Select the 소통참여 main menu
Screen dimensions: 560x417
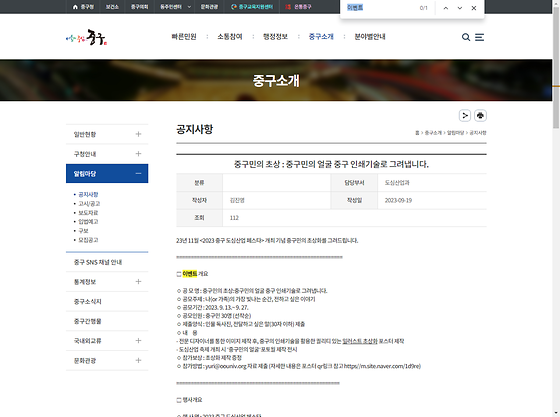tap(230, 36)
